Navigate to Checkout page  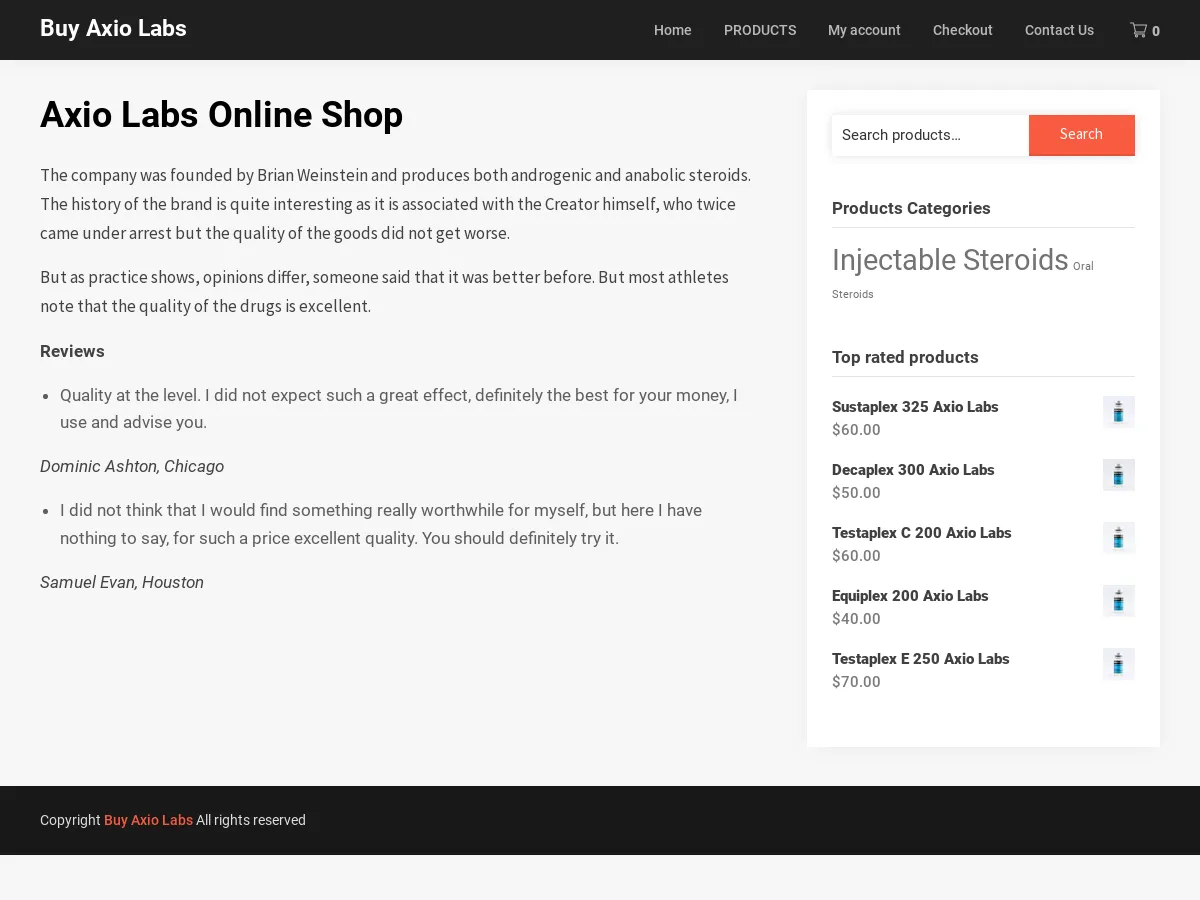coord(962,30)
